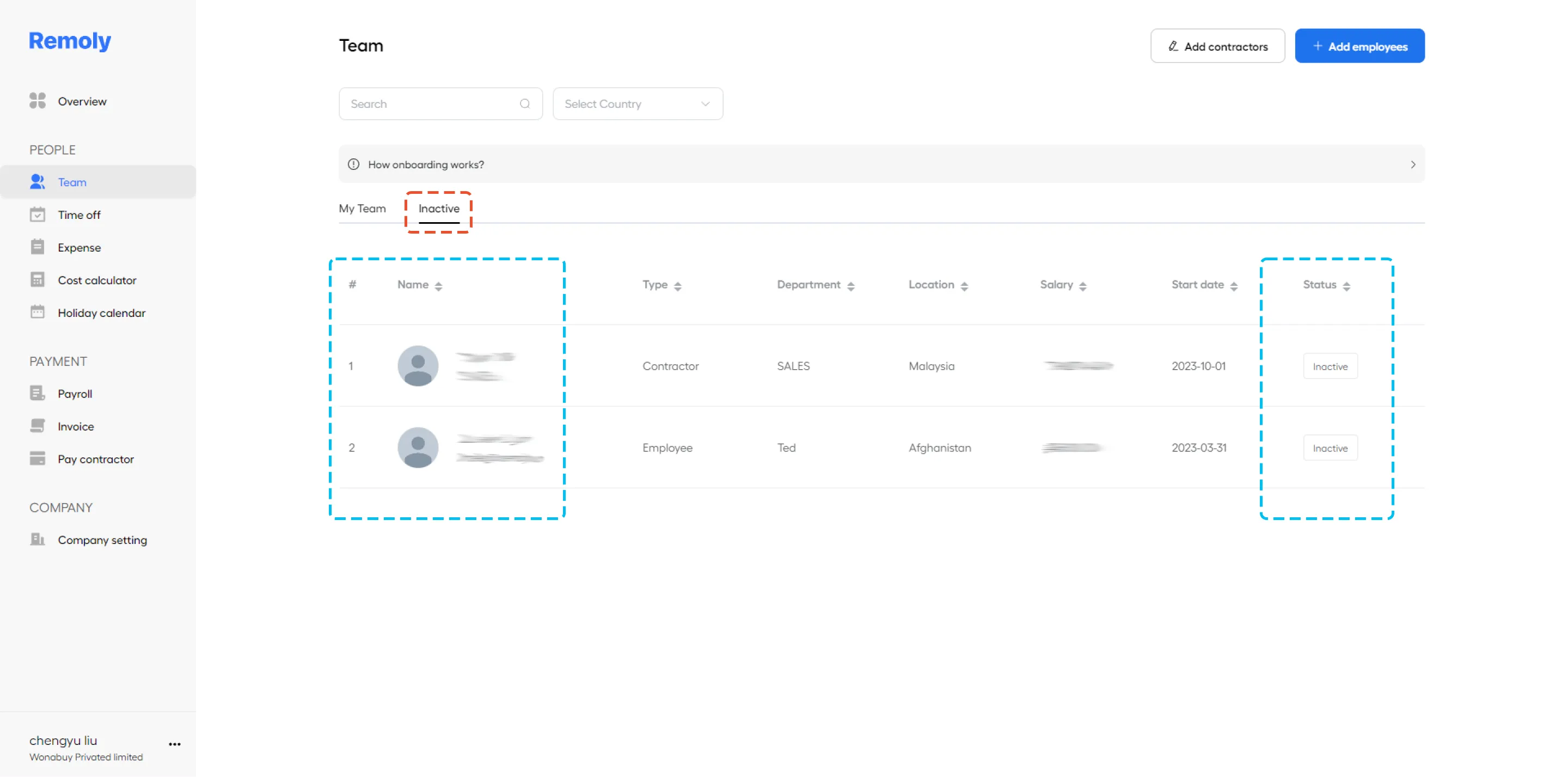Click the 2023-03-31 start date
The width and height of the screenshot is (1568, 777).
click(1198, 448)
